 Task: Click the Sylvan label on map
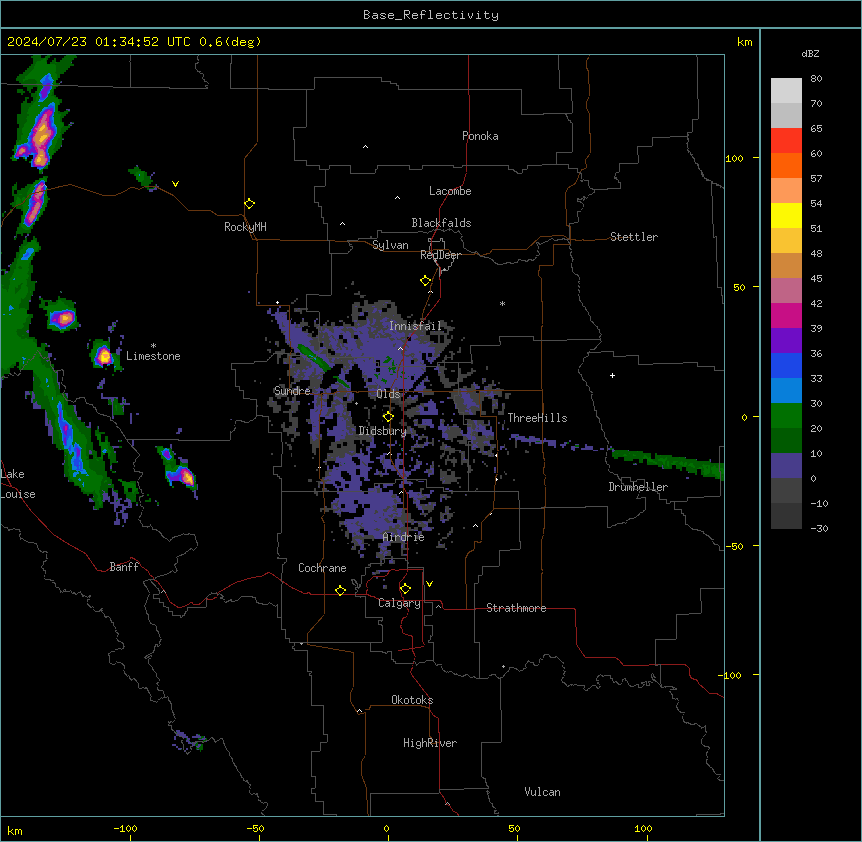tap(390, 245)
